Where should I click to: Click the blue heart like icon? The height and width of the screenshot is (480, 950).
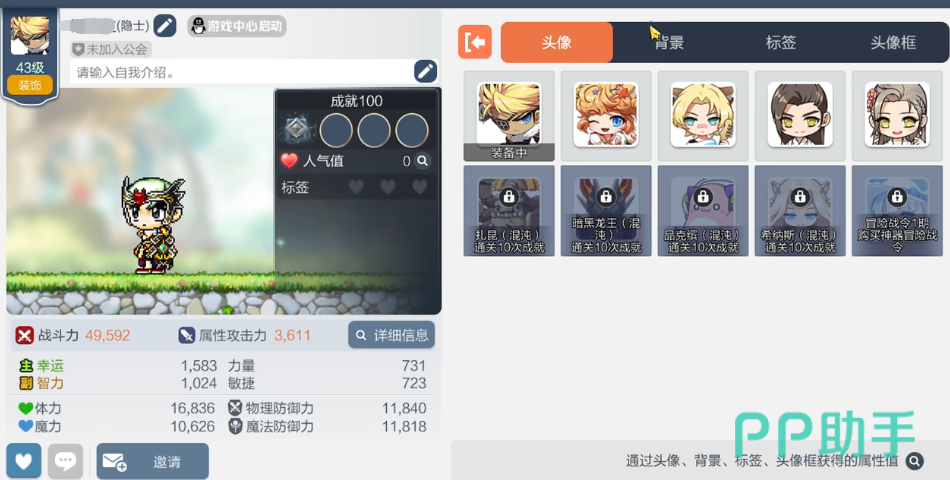(24, 461)
